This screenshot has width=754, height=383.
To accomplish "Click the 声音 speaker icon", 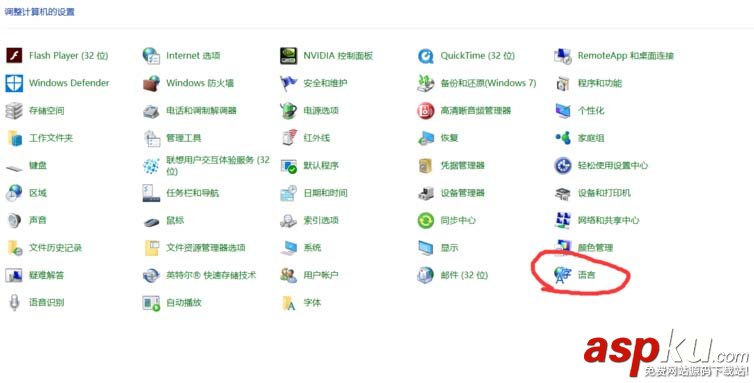I will tap(14, 220).
